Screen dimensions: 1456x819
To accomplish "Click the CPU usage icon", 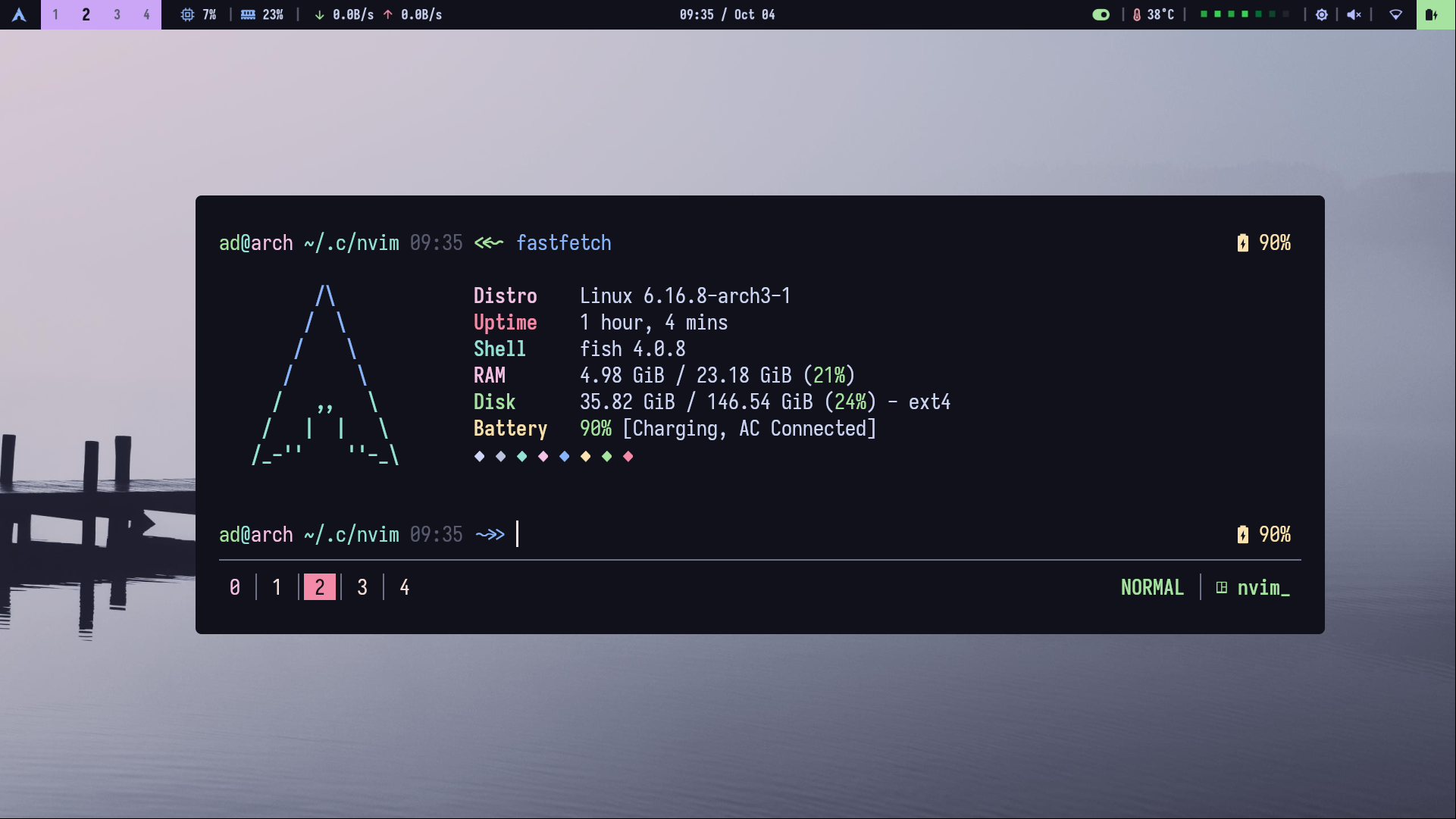I will [187, 14].
